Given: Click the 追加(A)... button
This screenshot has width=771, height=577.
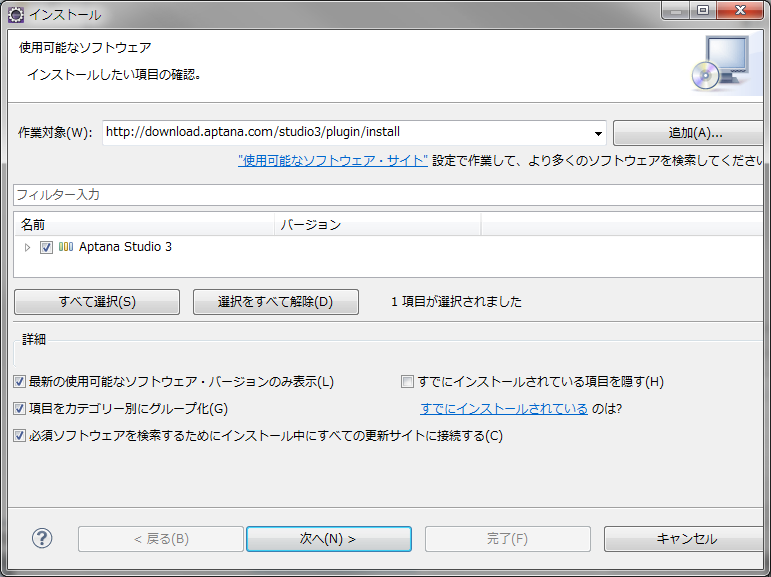Looking at the screenshot, I should pos(688,133).
